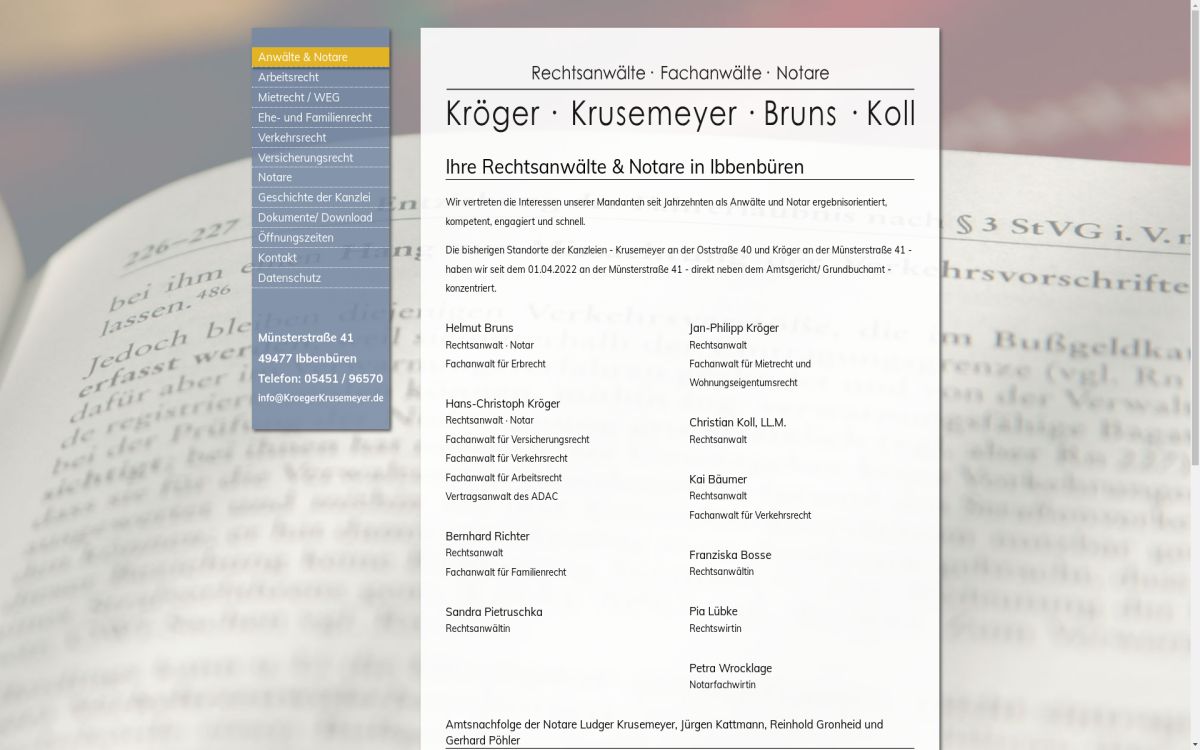Click the firm name Kröger · Krusemeyer · Bruns · Koll
Viewport: 1200px width, 750px height.
pyautogui.click(x=681, y=114)
